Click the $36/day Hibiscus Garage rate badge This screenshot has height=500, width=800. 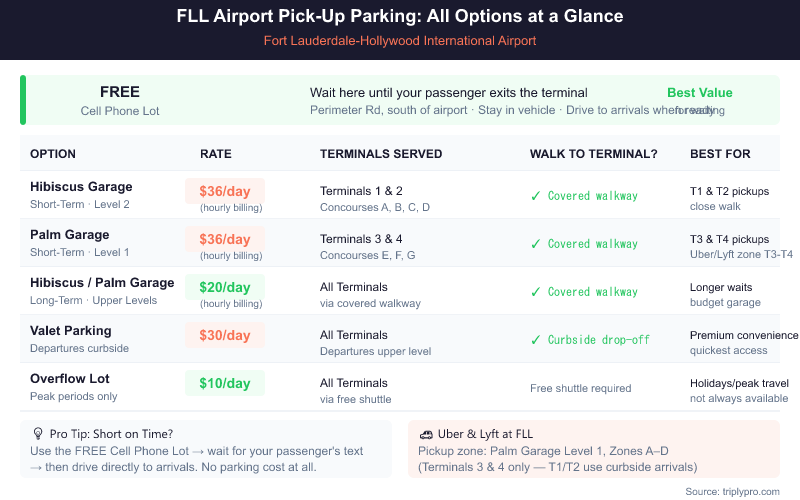(x=225, y=191)
